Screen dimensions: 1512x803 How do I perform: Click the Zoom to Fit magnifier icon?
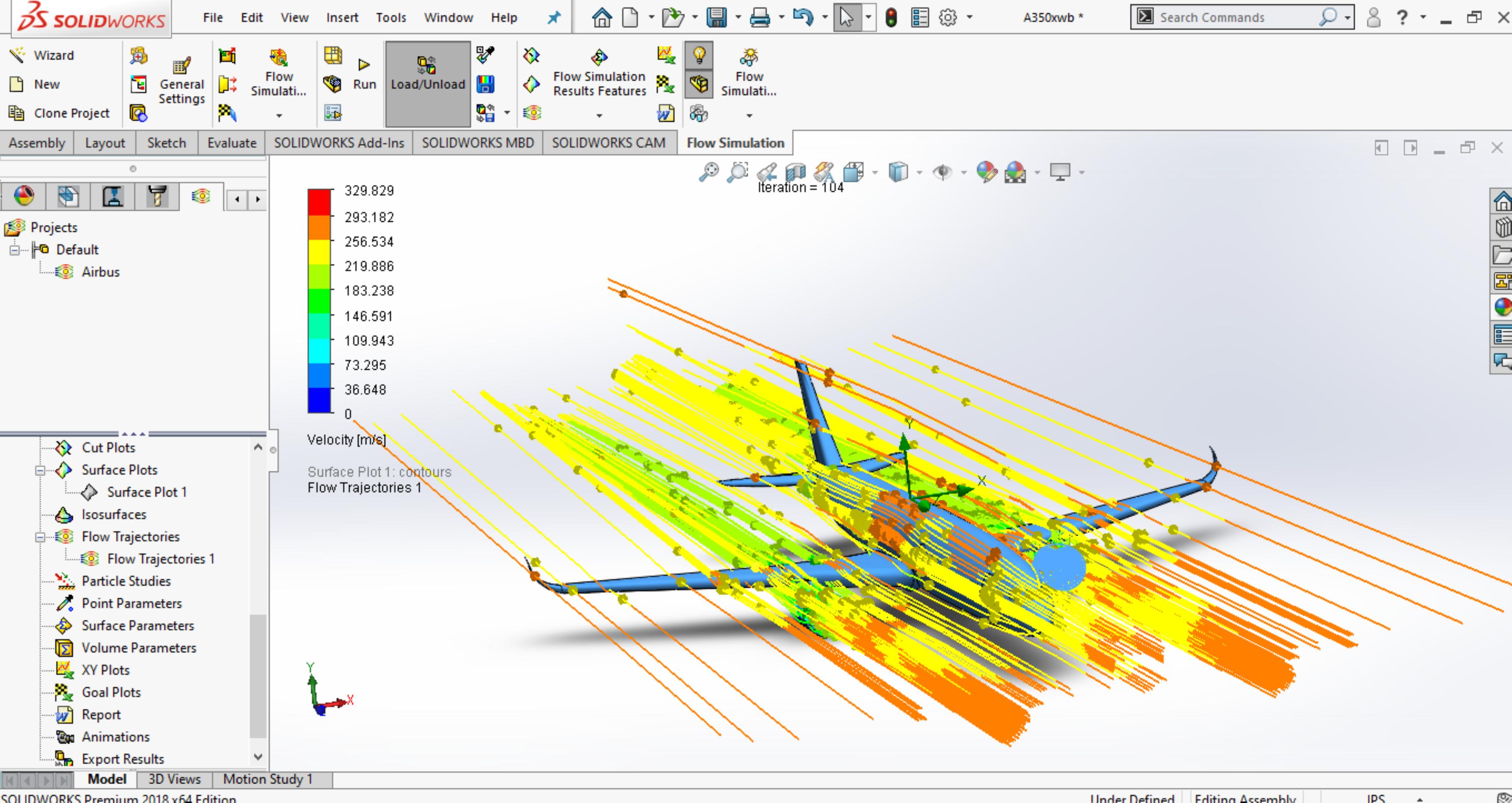pyautogui.click(x=709, y=172)
